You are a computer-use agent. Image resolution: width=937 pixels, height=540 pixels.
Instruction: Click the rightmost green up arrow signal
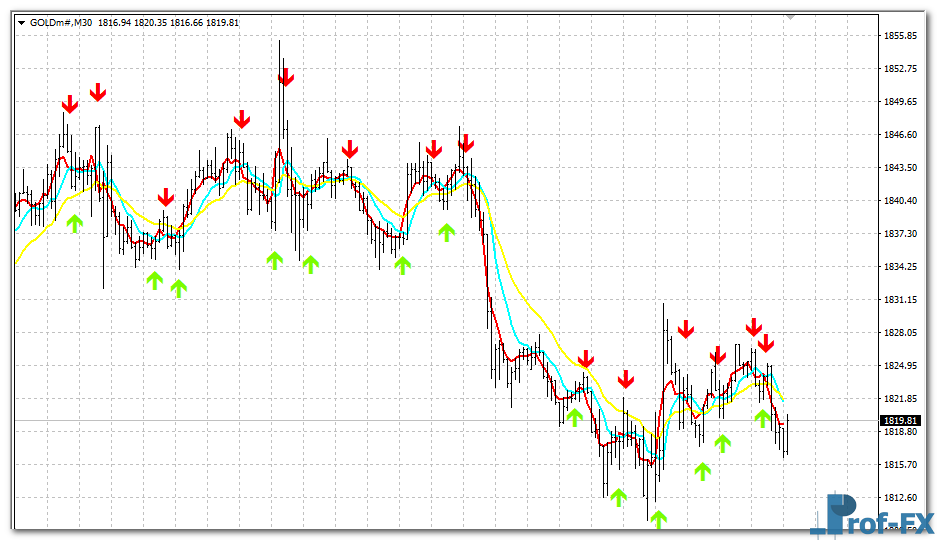tap(763, 417)
